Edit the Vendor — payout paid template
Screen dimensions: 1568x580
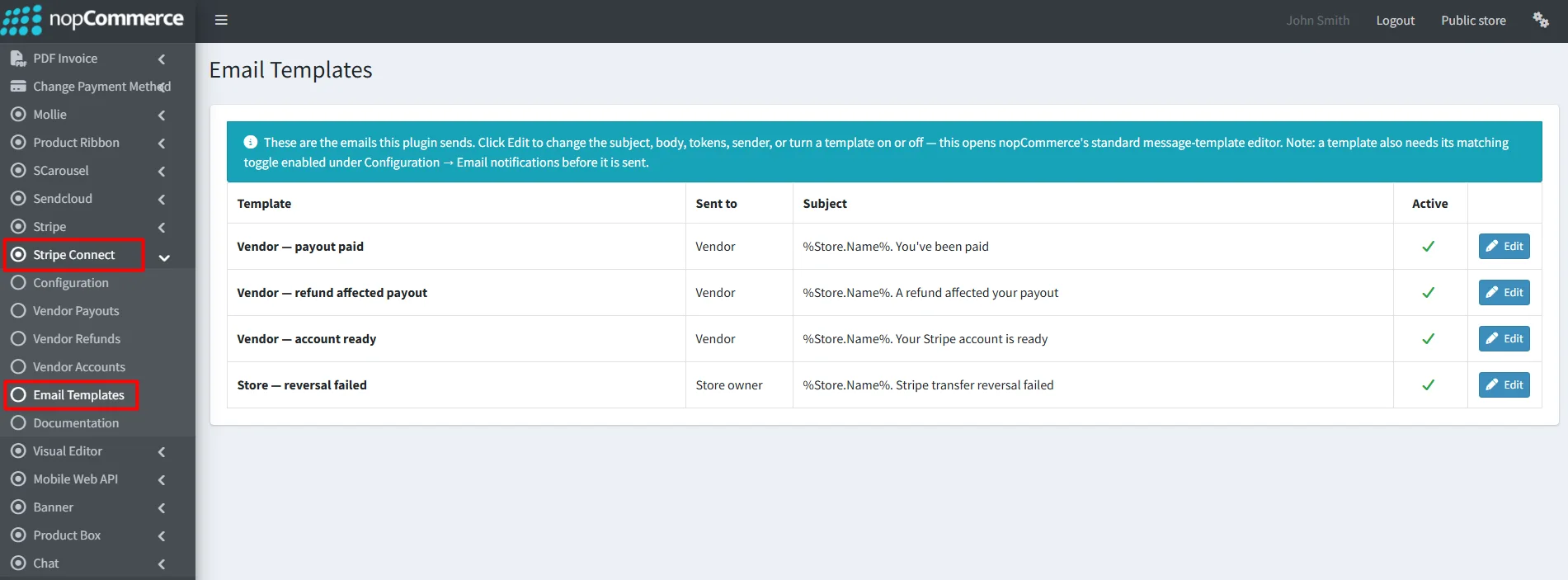point(1504,246)
